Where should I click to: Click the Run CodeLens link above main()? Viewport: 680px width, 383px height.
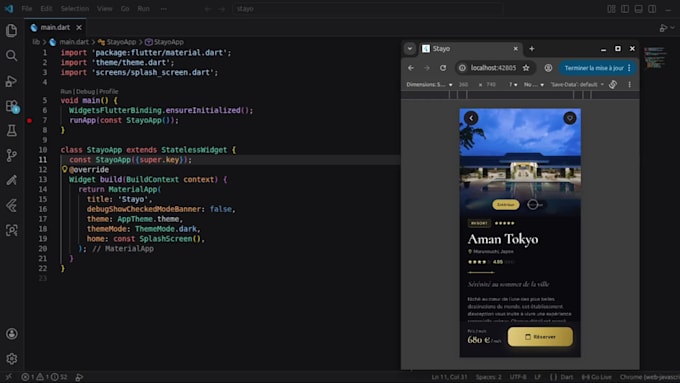tap(65, 92)
